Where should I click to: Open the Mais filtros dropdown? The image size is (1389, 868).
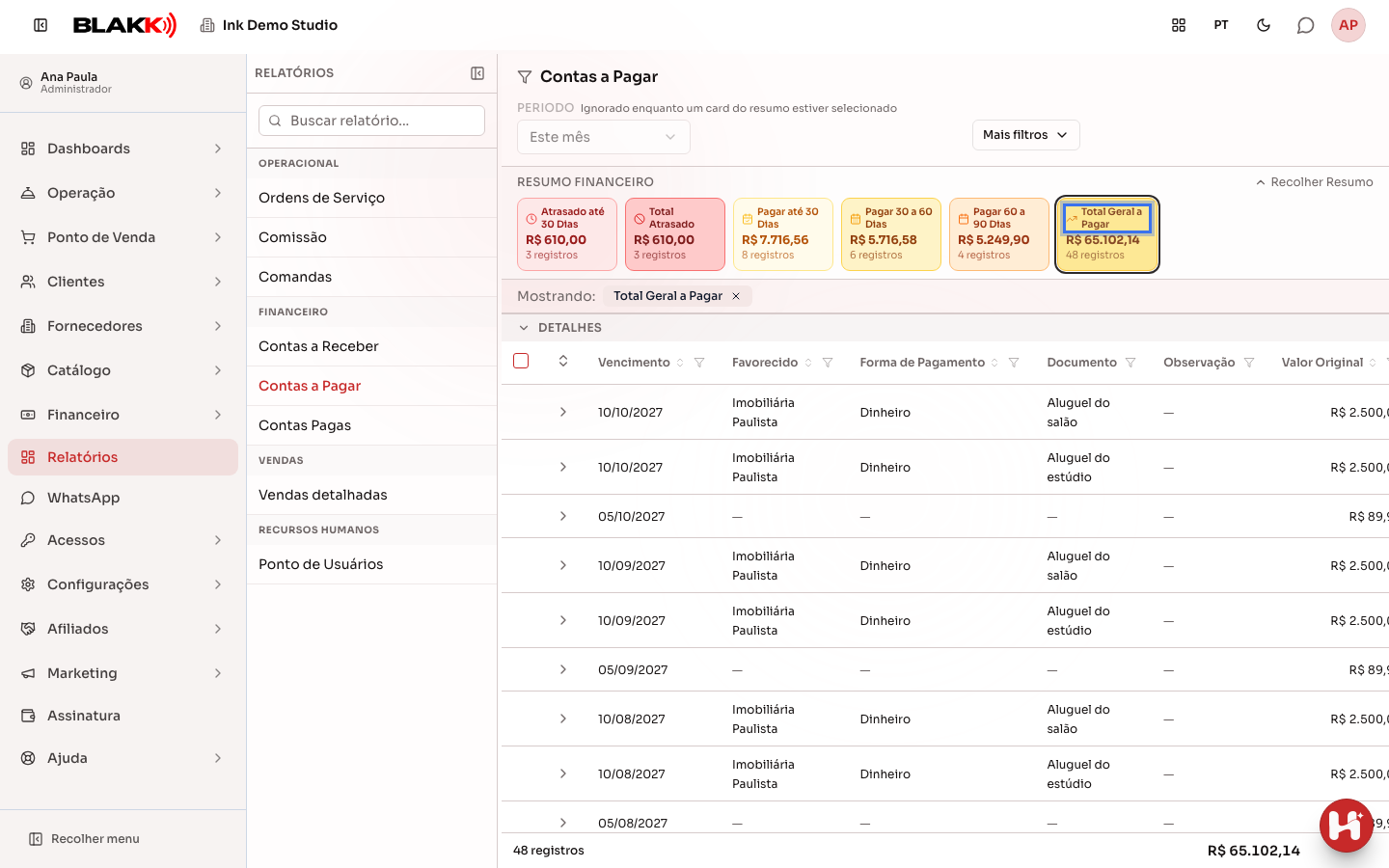pos(1025,135)
